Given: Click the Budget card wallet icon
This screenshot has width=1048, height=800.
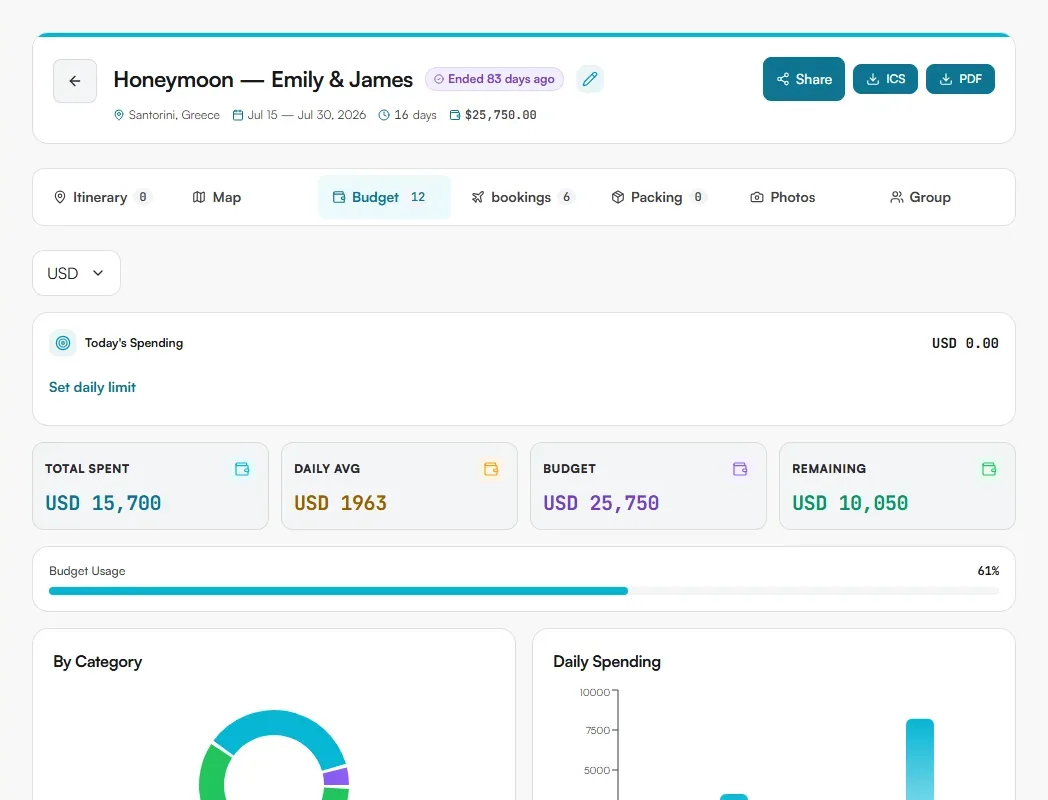Looking at the screenshot, I should tap(740, 469).
